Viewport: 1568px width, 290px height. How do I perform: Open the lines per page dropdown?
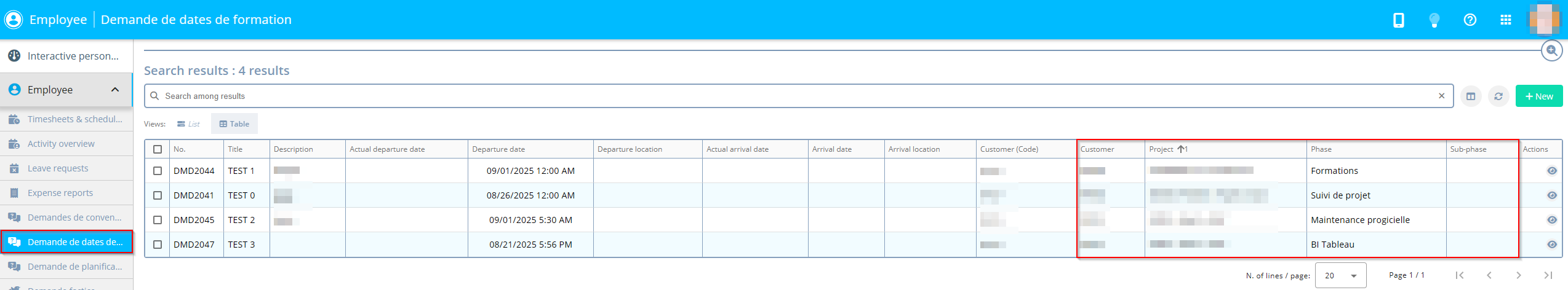pyautogui.click(x=1340, y=276)
